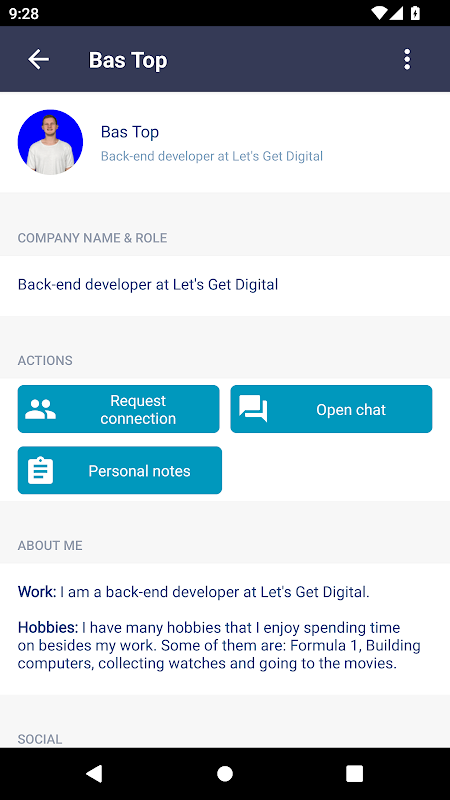View Bas Top's profile photo
The image size is (450, 800).
[x=50, y=142]
